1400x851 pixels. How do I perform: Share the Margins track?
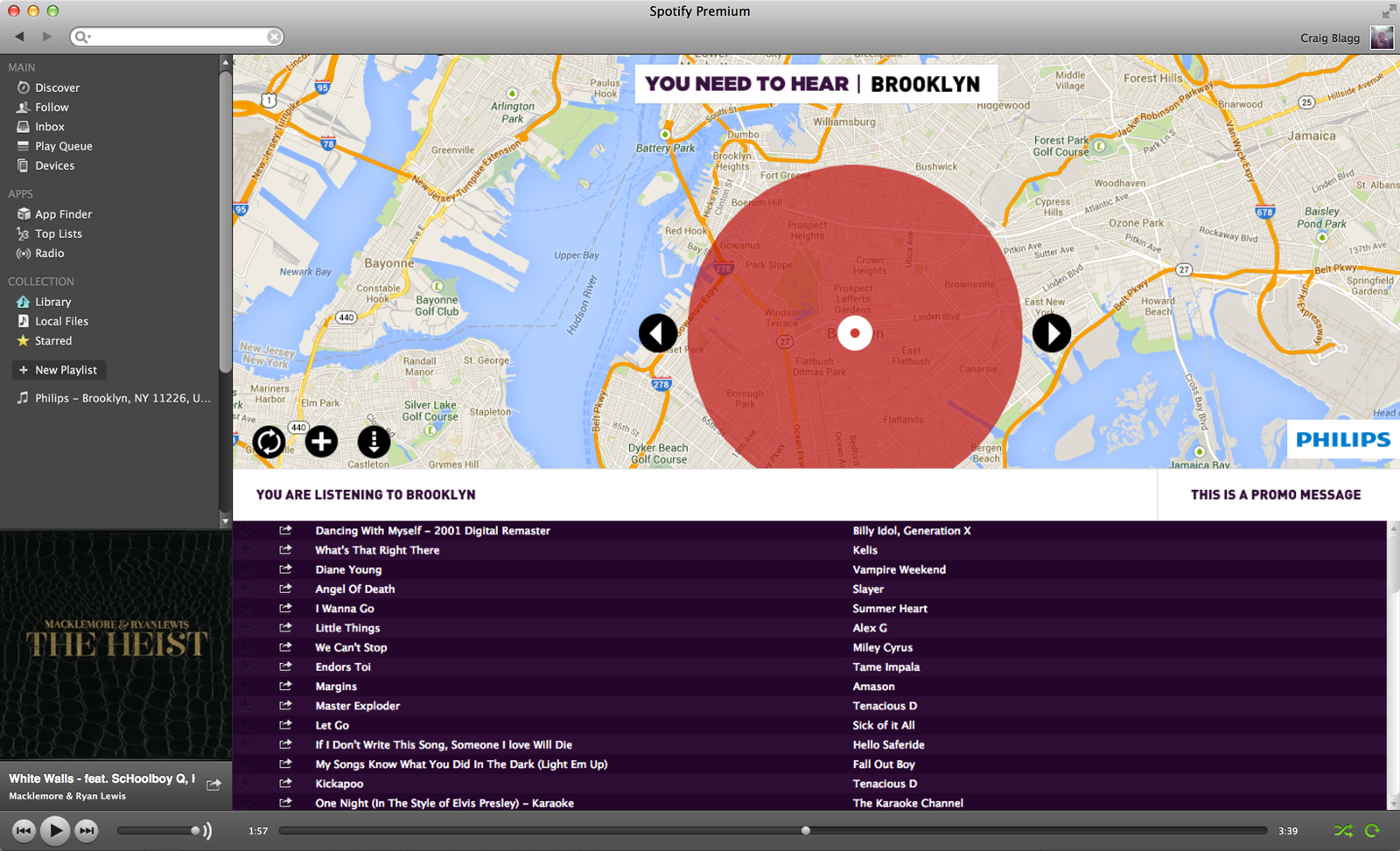285,686
